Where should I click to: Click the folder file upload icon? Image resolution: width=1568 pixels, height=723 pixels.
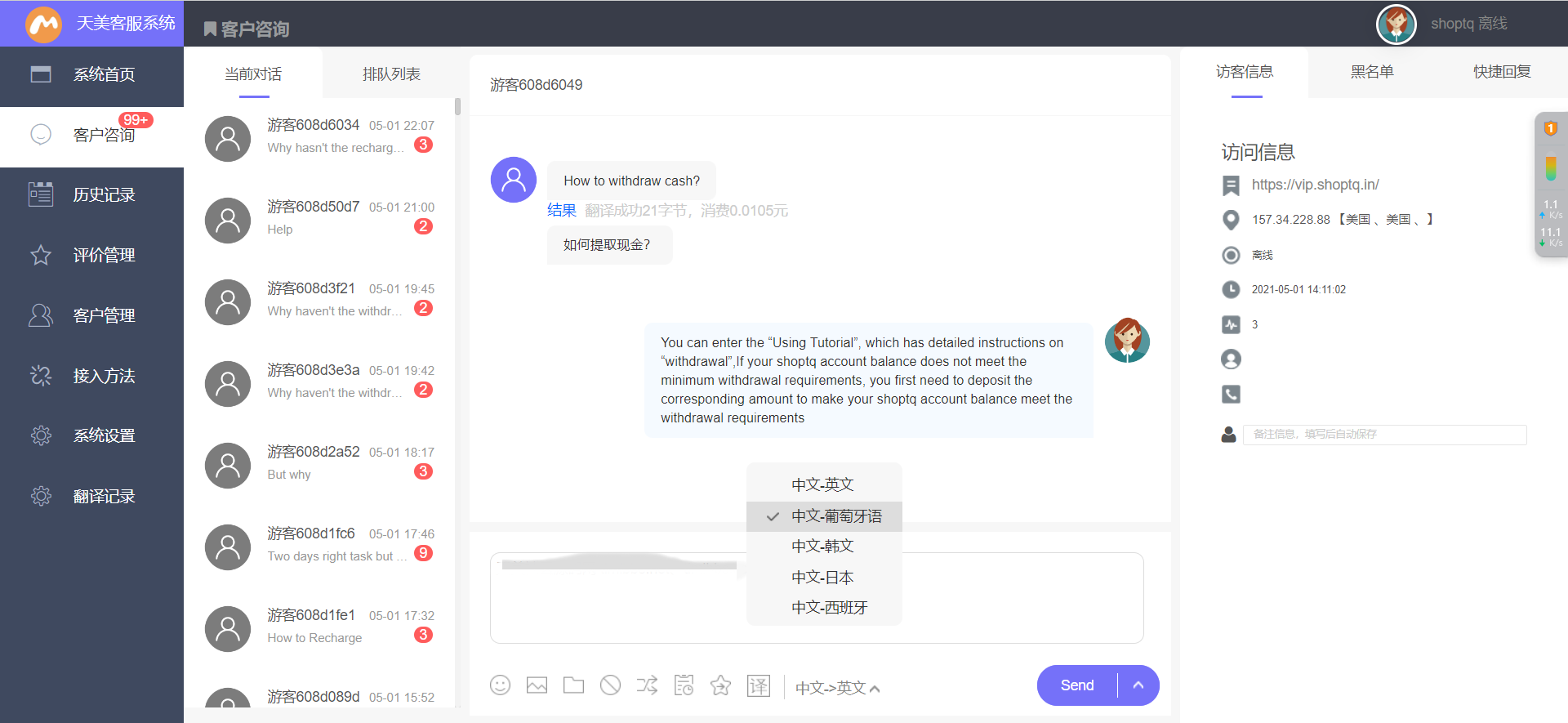(573, 685)
